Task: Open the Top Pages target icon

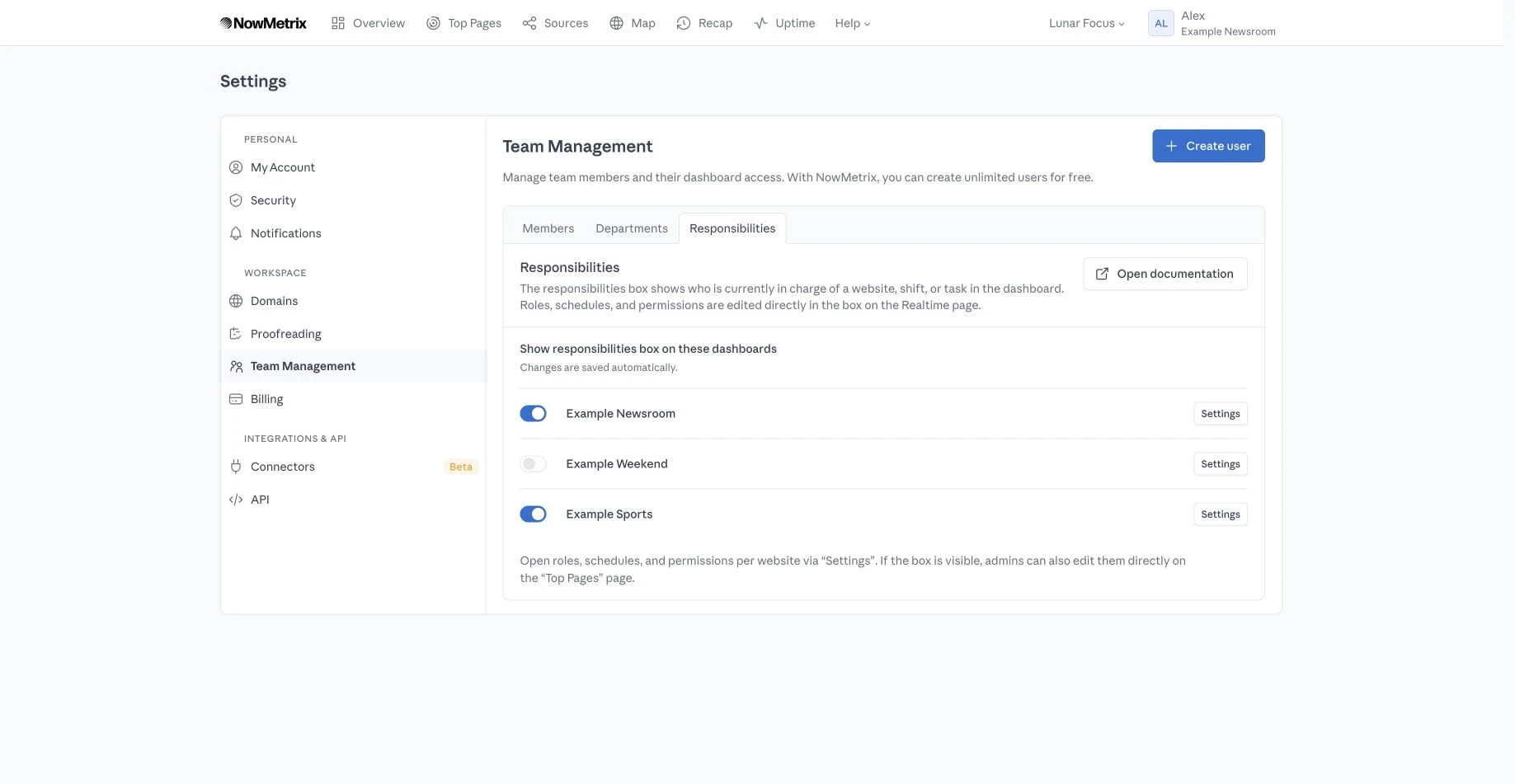Action: click(x=433, y=23)
